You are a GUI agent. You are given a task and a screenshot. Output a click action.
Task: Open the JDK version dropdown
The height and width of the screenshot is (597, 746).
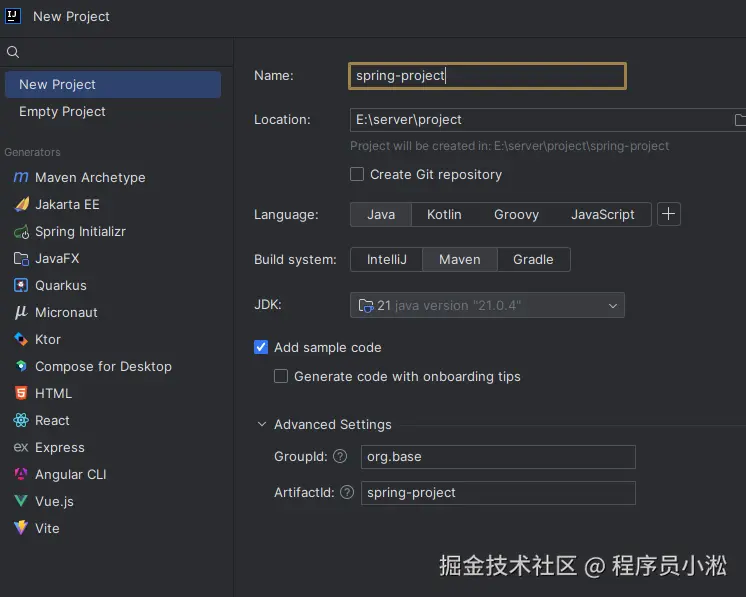coord(487,305)
